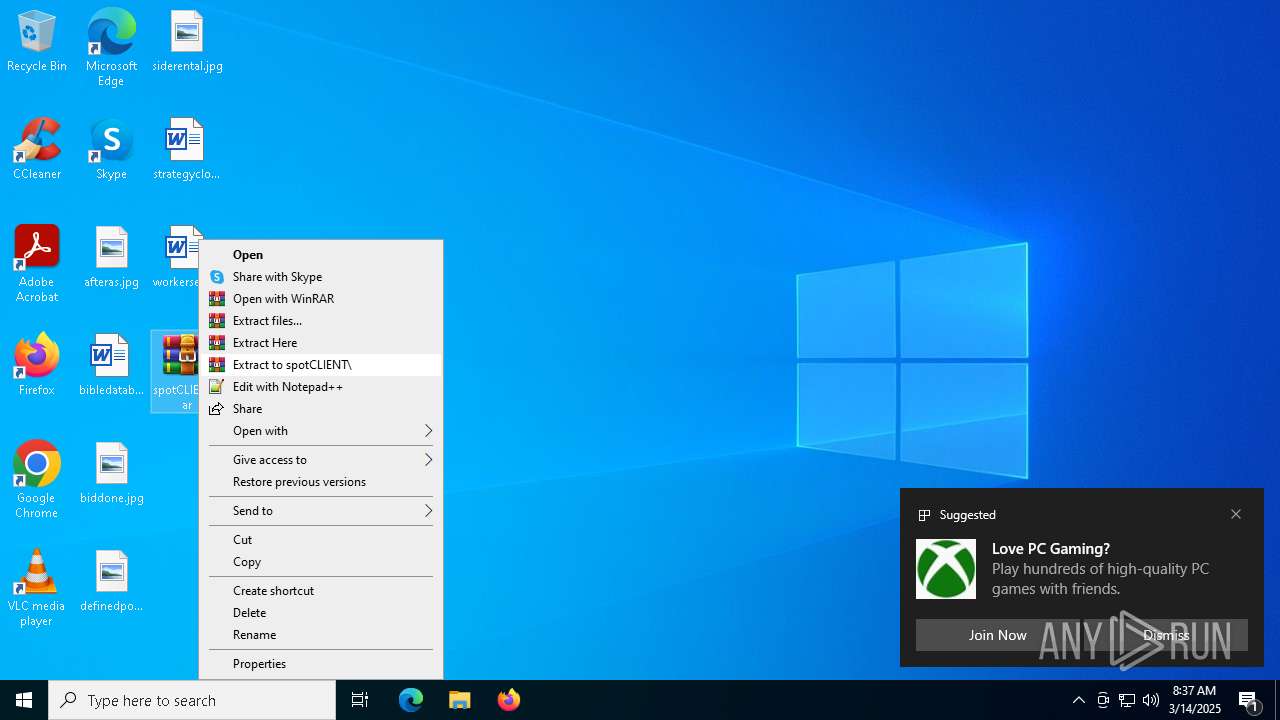This screenshot has width=1280, height=720.
Task: Launch Skype desktop shortcut
Action: click(111, 150)
